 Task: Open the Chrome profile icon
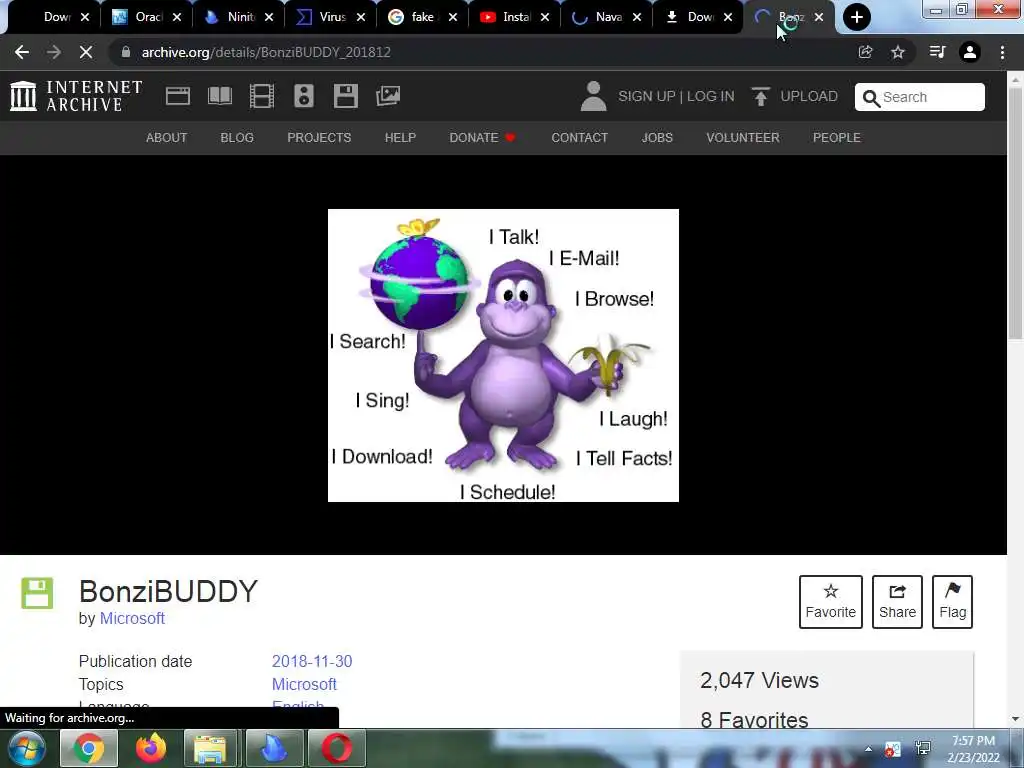[x=970, y=52]
